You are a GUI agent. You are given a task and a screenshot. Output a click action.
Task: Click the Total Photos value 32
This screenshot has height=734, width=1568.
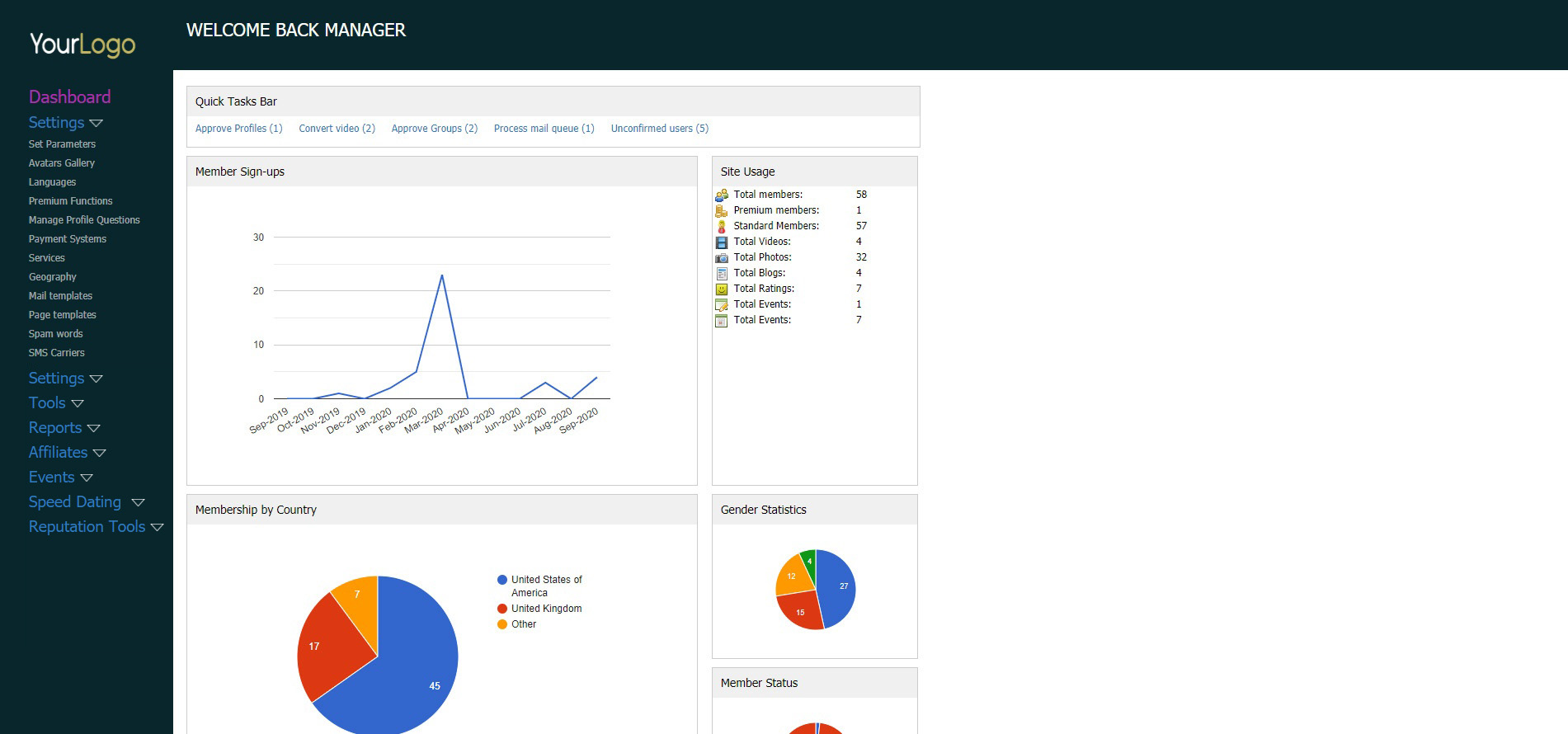coord(861,257)
